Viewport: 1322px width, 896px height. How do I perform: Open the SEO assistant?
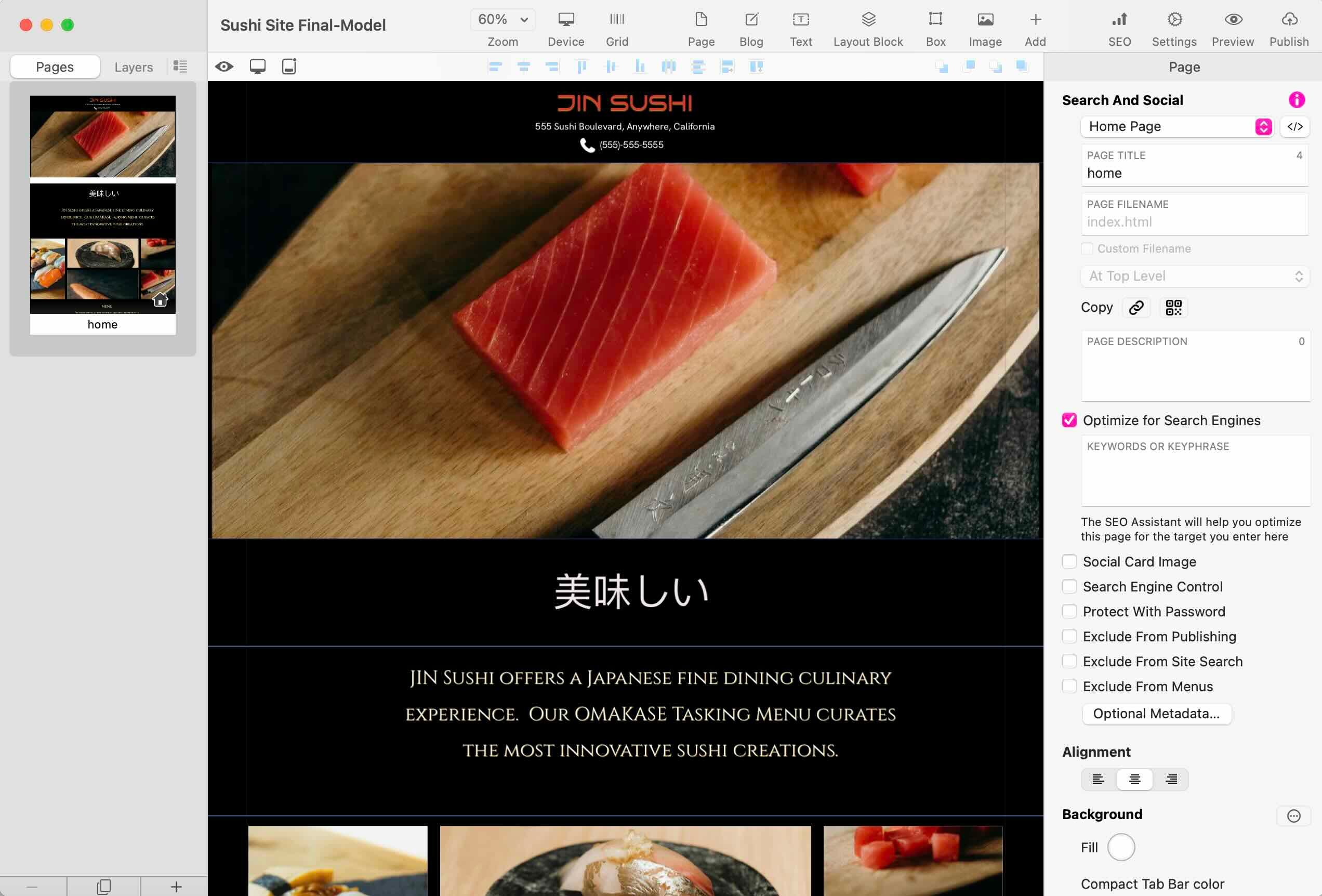(x=1119, y=20)
